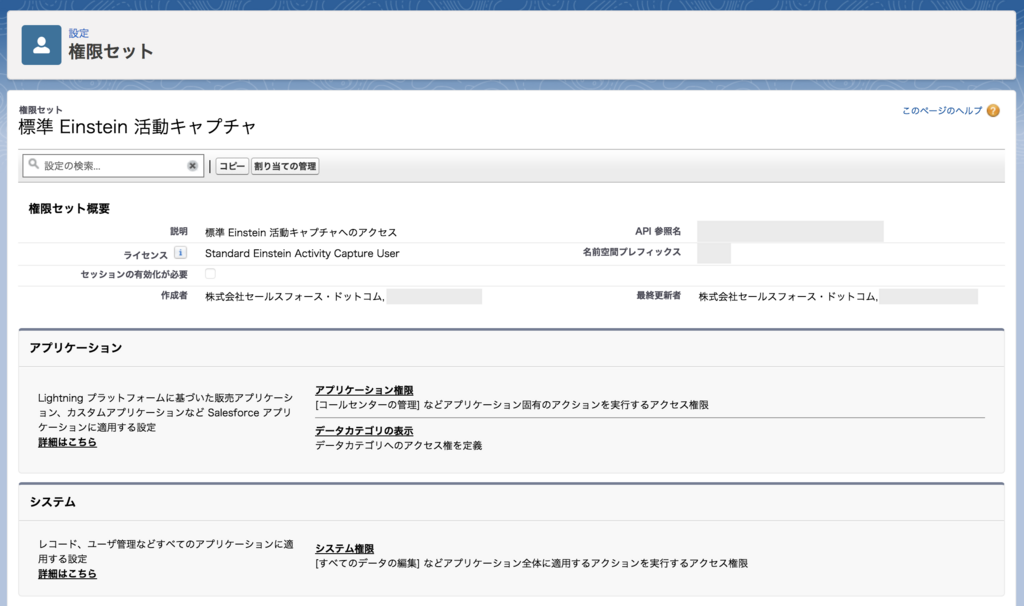Click the 標準 Einstein 活動キャプチャ title
This screenshot has height=606, width=1024.
tap(137, 127)
